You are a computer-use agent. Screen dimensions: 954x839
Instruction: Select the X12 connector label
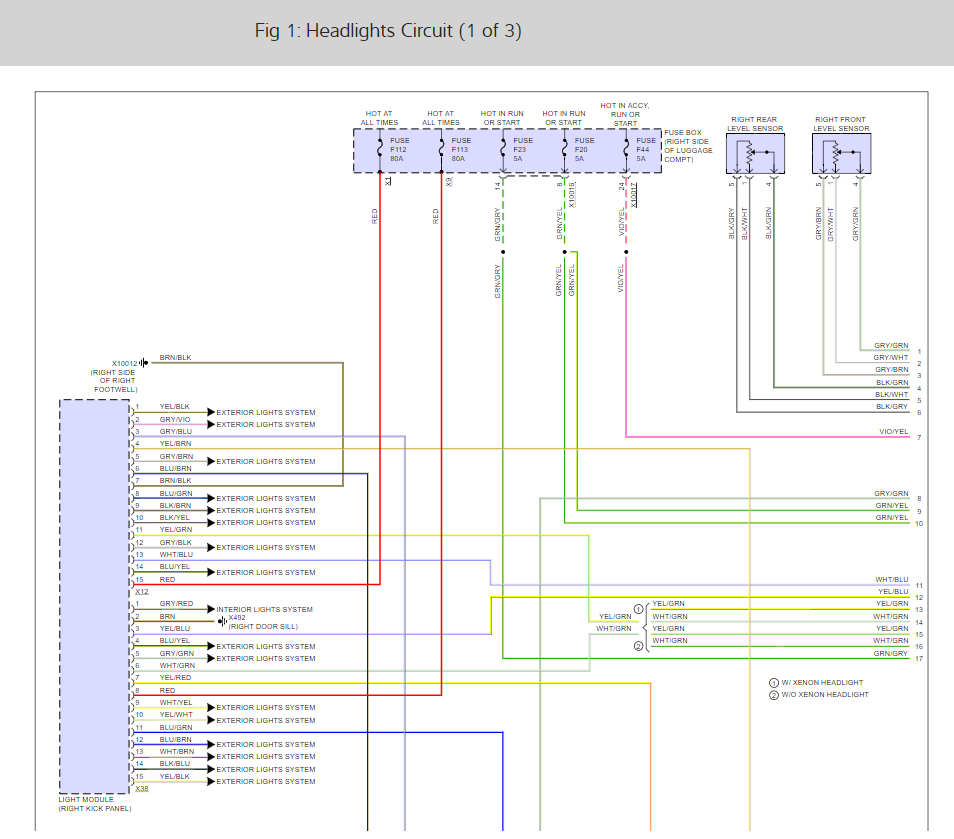[x=142, y=591]
